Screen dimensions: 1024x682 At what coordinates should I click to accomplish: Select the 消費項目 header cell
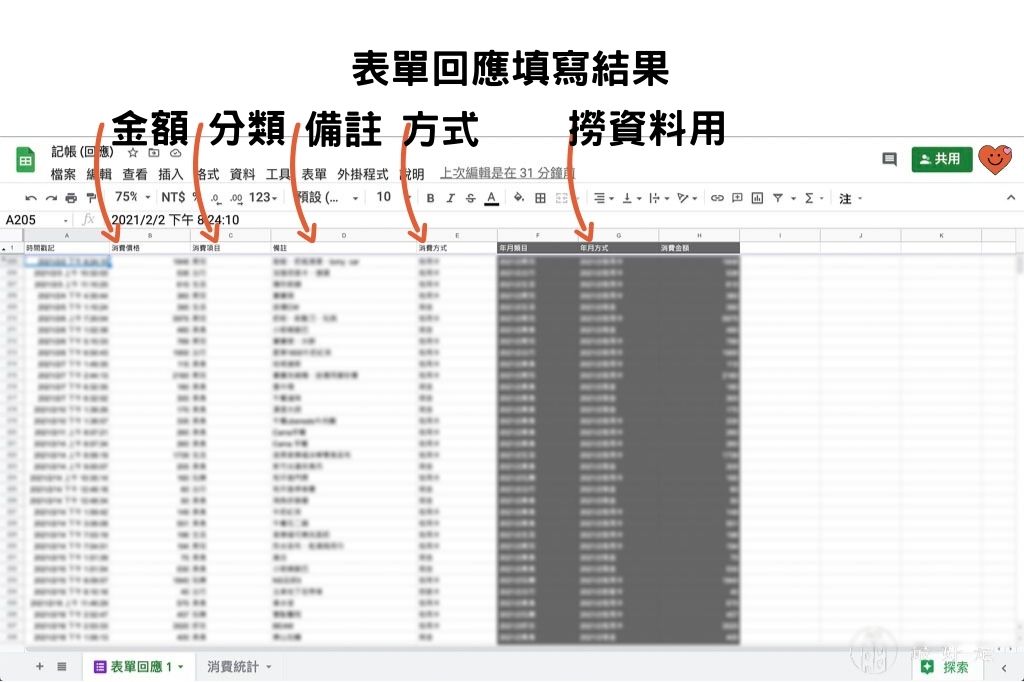(x=231, y=248)
